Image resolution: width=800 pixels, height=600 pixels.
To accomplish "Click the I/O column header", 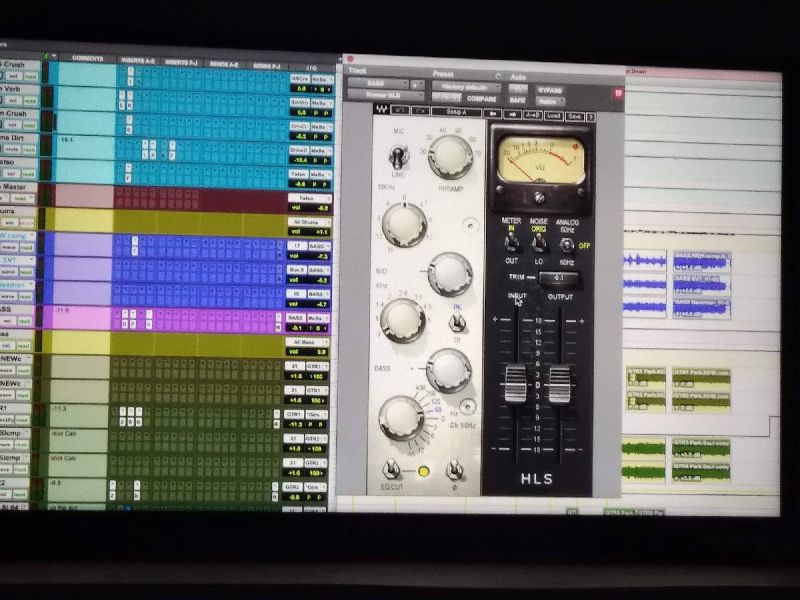I will click(311, 67).
